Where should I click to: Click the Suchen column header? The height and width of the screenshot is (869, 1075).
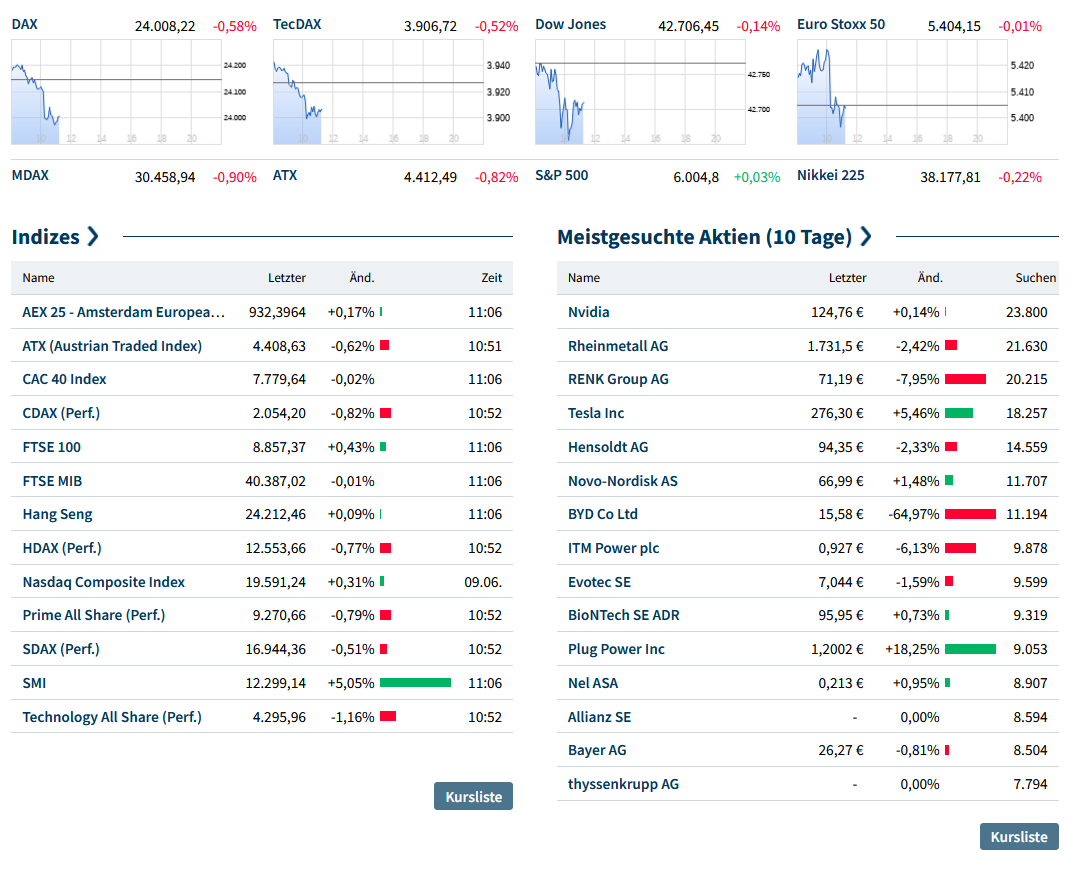coord(1035,278)
